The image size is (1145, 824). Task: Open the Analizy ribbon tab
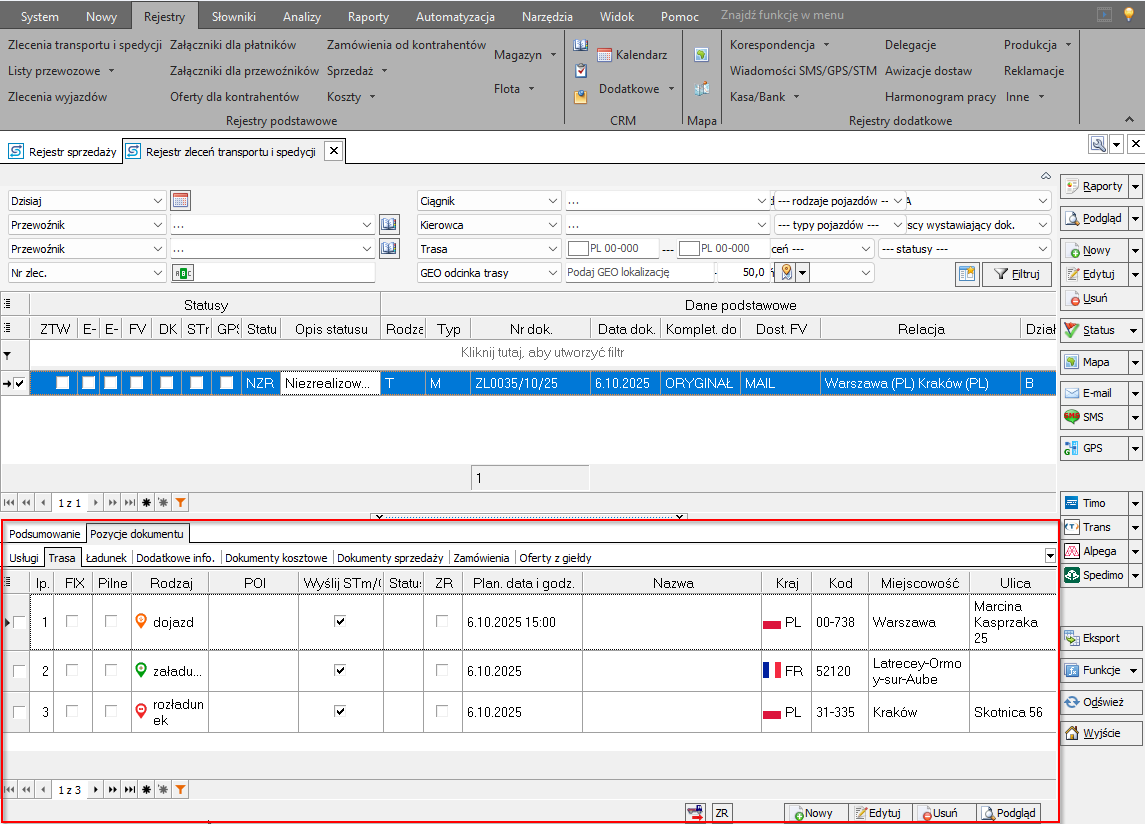coord(301,16)
